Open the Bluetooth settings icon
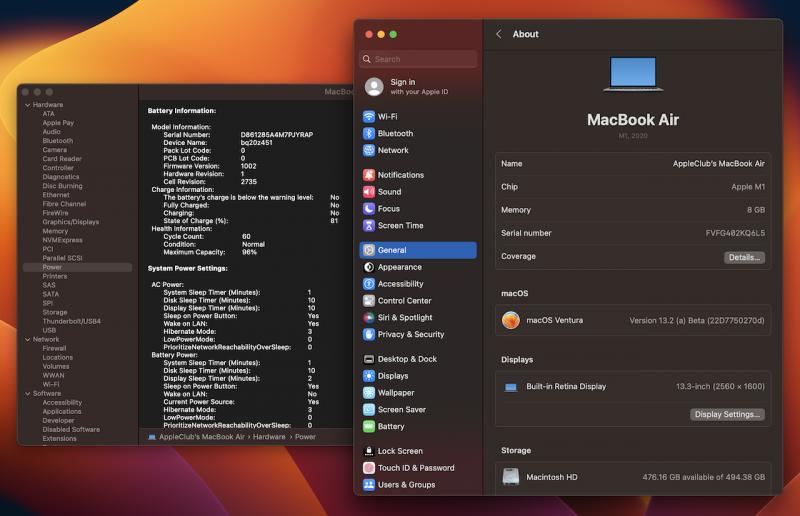The height and width of the screenshot is (516, 800). [x=368, y=133]
